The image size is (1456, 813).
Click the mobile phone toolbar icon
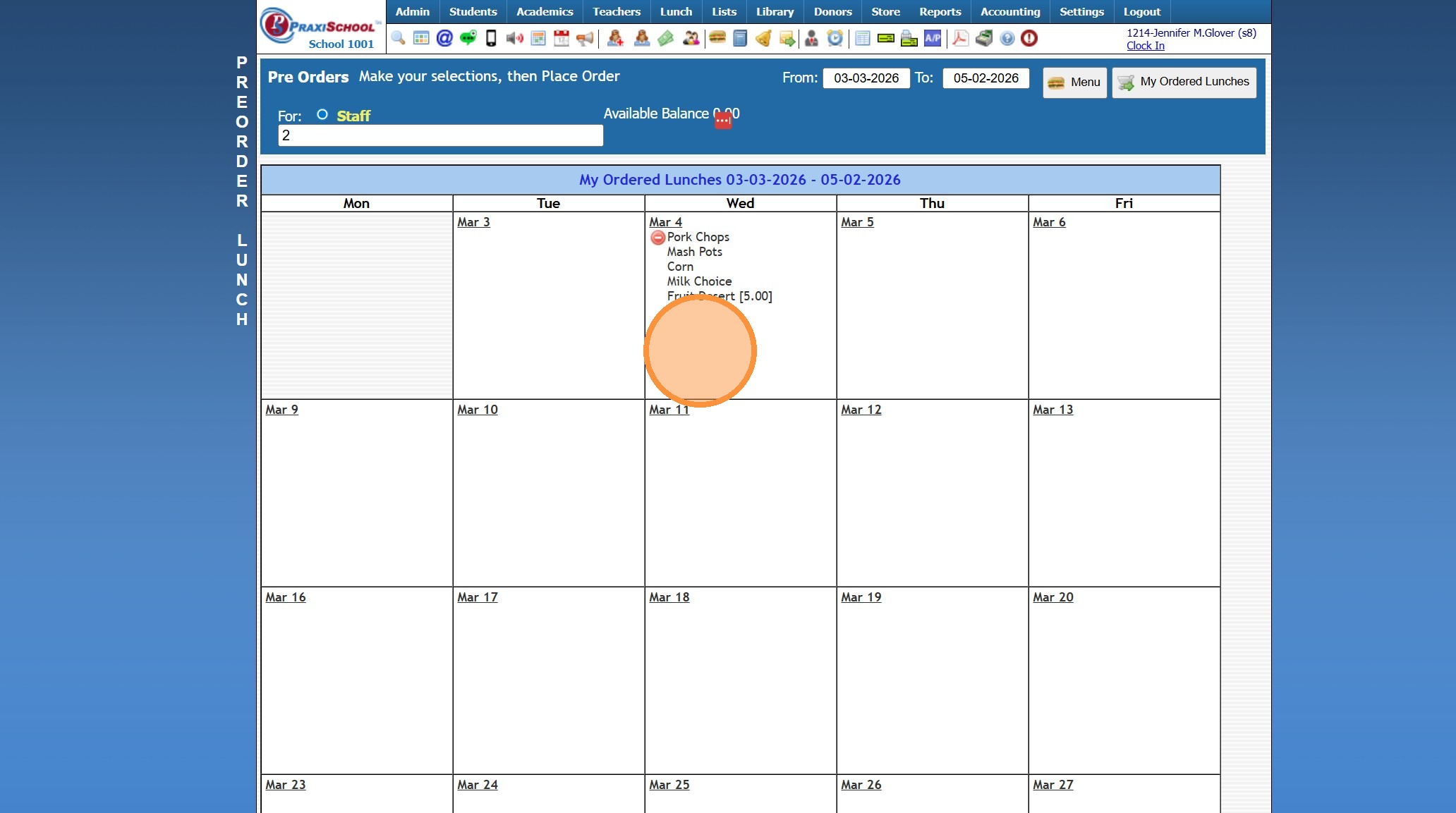coord(491,38)
